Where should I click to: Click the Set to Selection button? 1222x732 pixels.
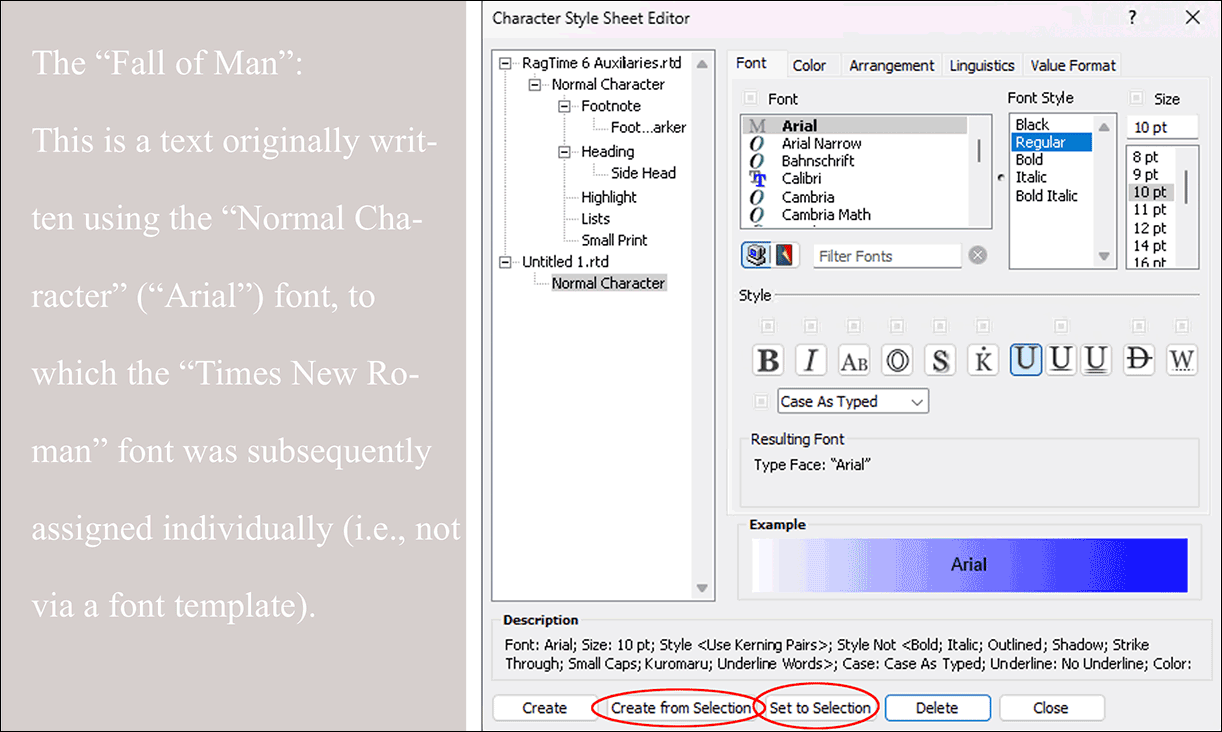tap(819, 708)
